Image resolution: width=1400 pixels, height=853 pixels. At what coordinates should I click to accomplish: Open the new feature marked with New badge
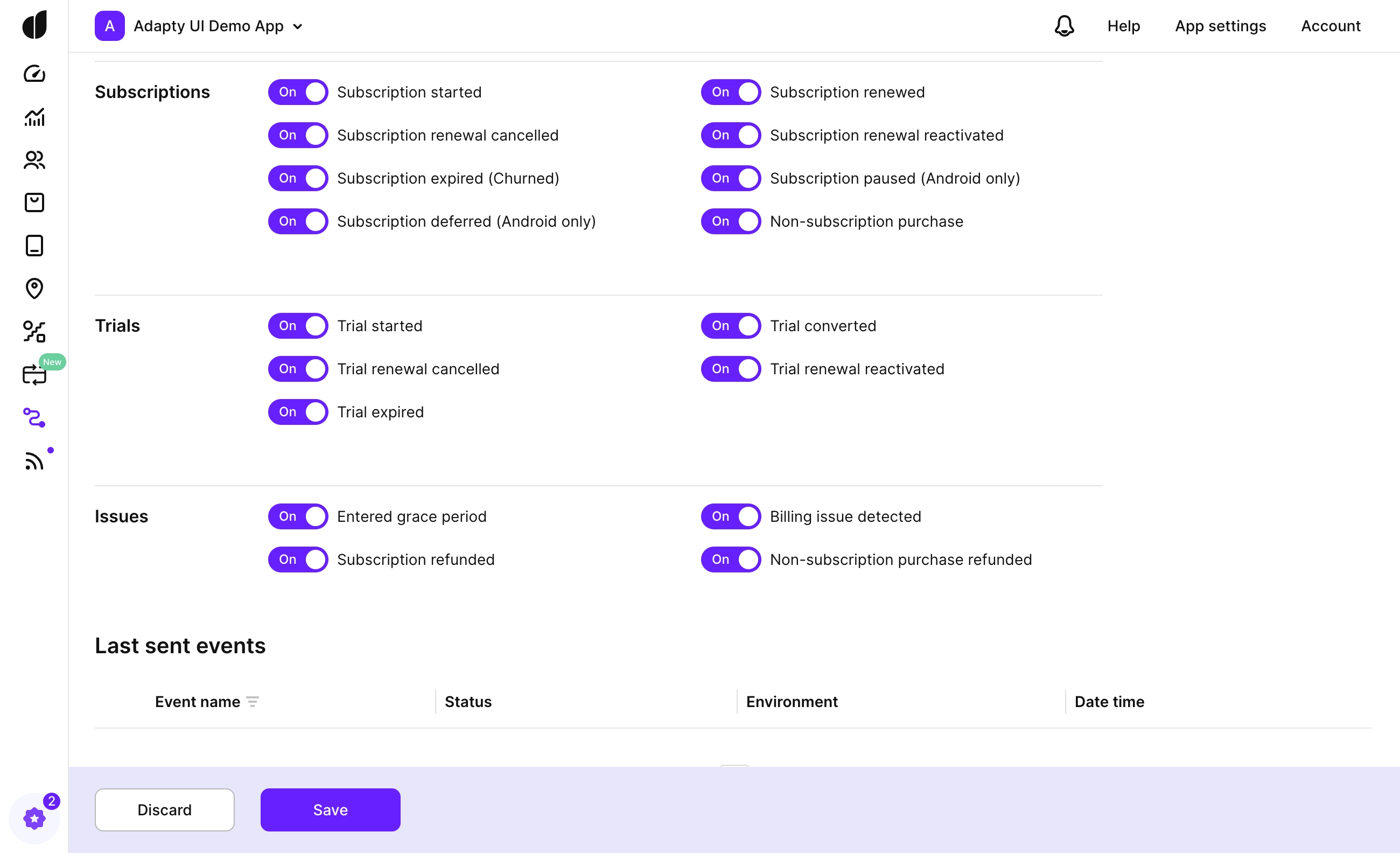point(34,374)
